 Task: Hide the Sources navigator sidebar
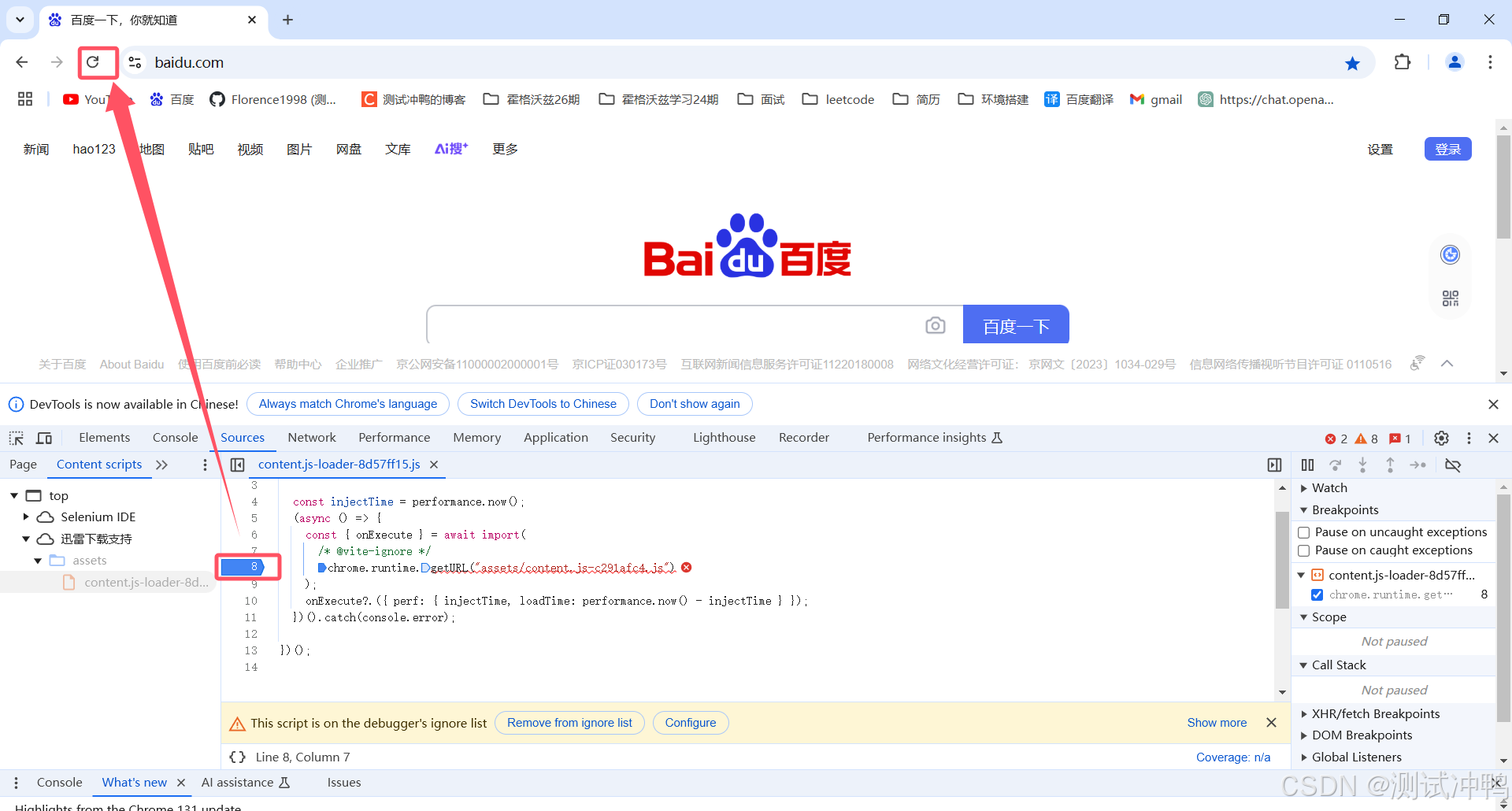coord(237,465)
